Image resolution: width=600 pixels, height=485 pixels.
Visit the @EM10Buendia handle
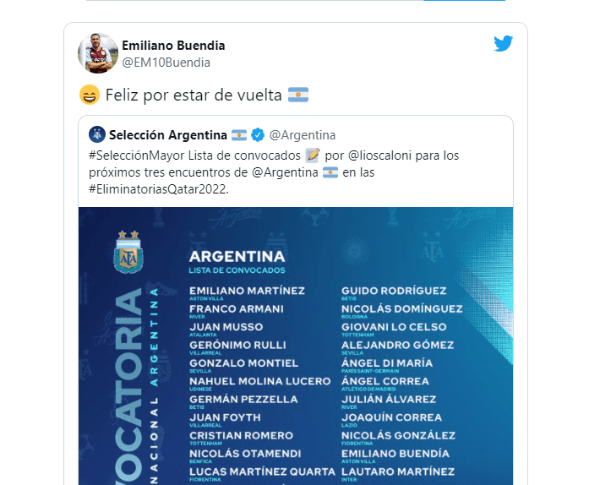point(166,62)
